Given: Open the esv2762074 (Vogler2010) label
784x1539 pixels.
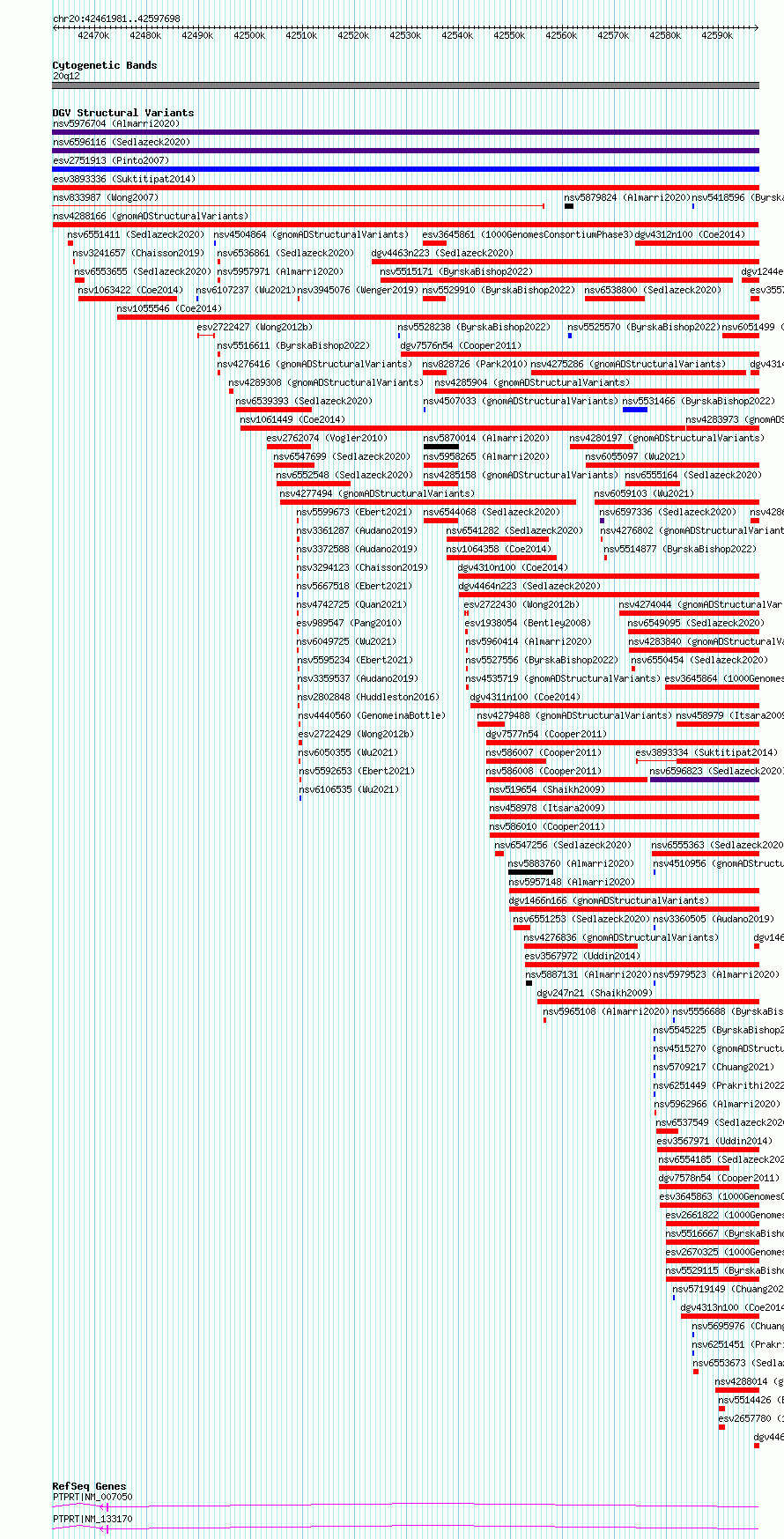Looking at the screenshot, I should tap(327, 438).
